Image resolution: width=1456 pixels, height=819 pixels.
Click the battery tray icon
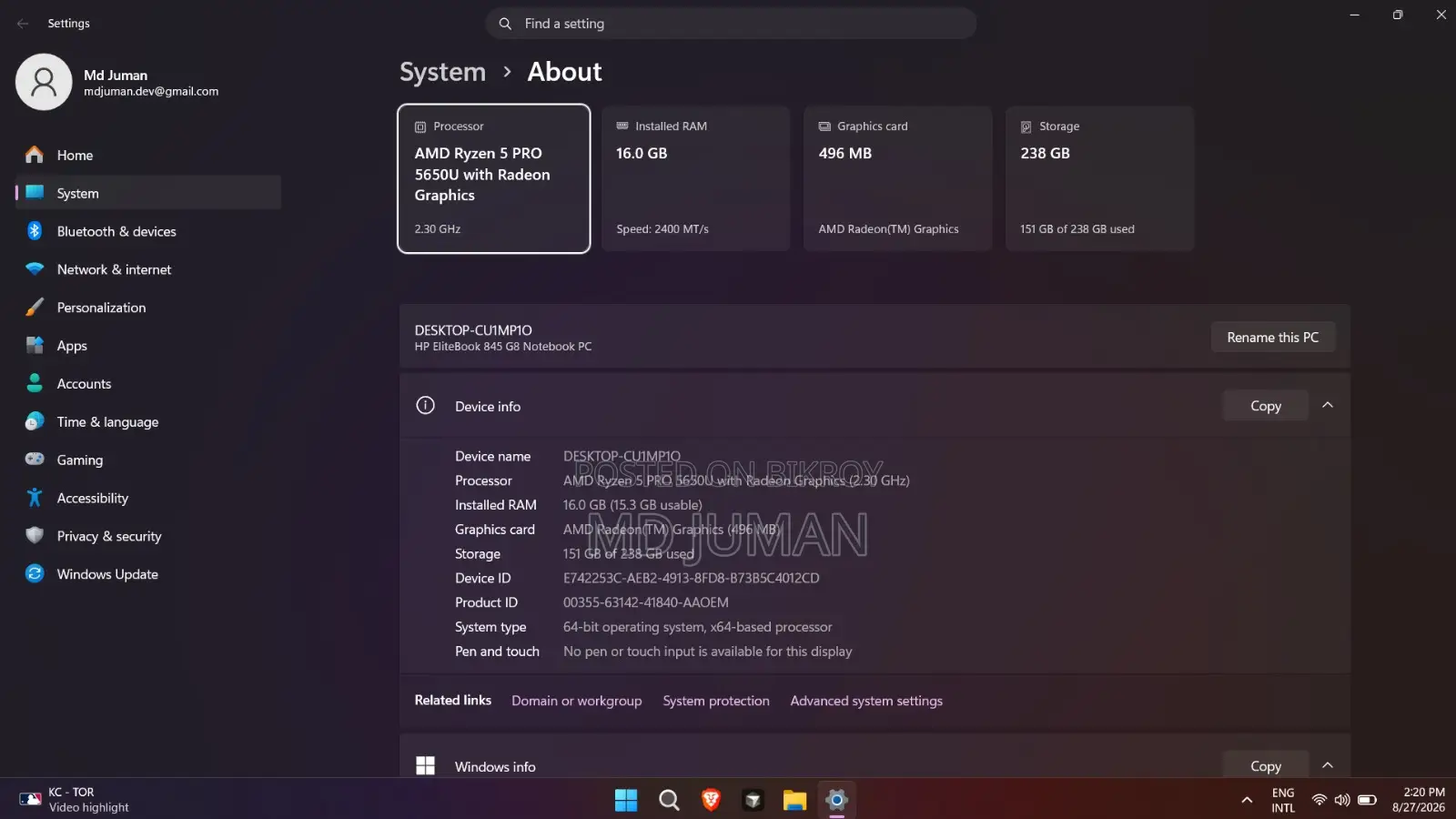[1367, 800]
